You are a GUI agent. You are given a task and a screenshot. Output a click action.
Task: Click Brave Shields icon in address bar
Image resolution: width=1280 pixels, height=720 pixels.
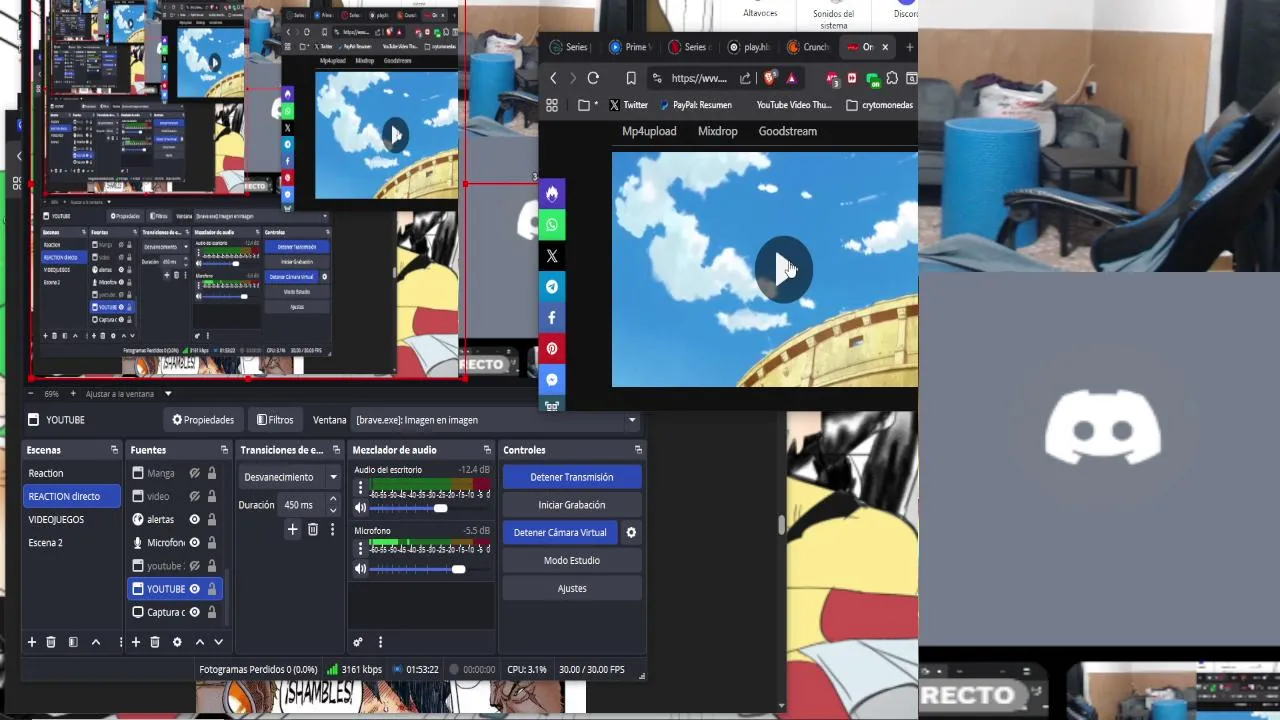[x=769, y=78]
